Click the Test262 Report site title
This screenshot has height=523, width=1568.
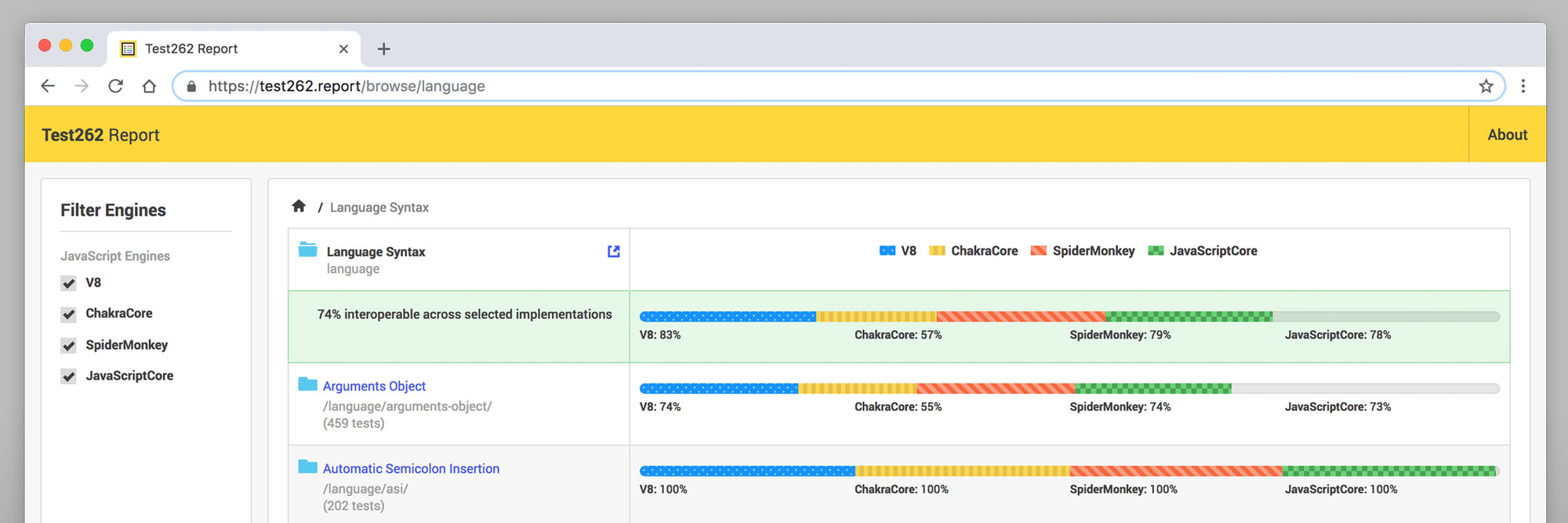click(100, 135)
